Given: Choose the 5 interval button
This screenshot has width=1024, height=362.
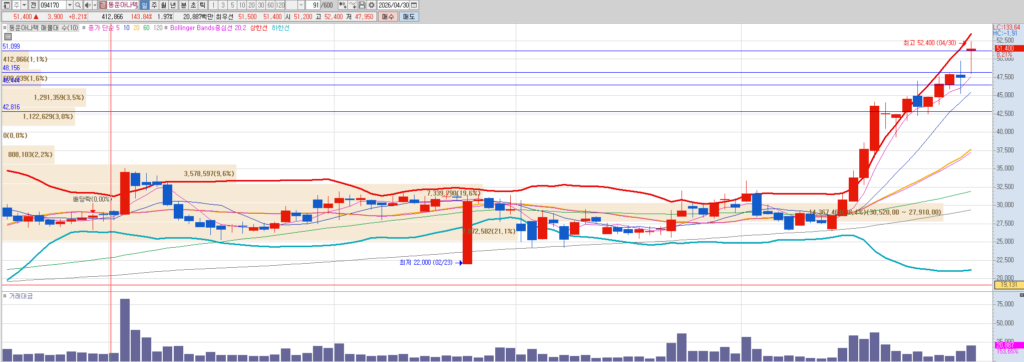Looking at the screenshot, I should [232, 5].
